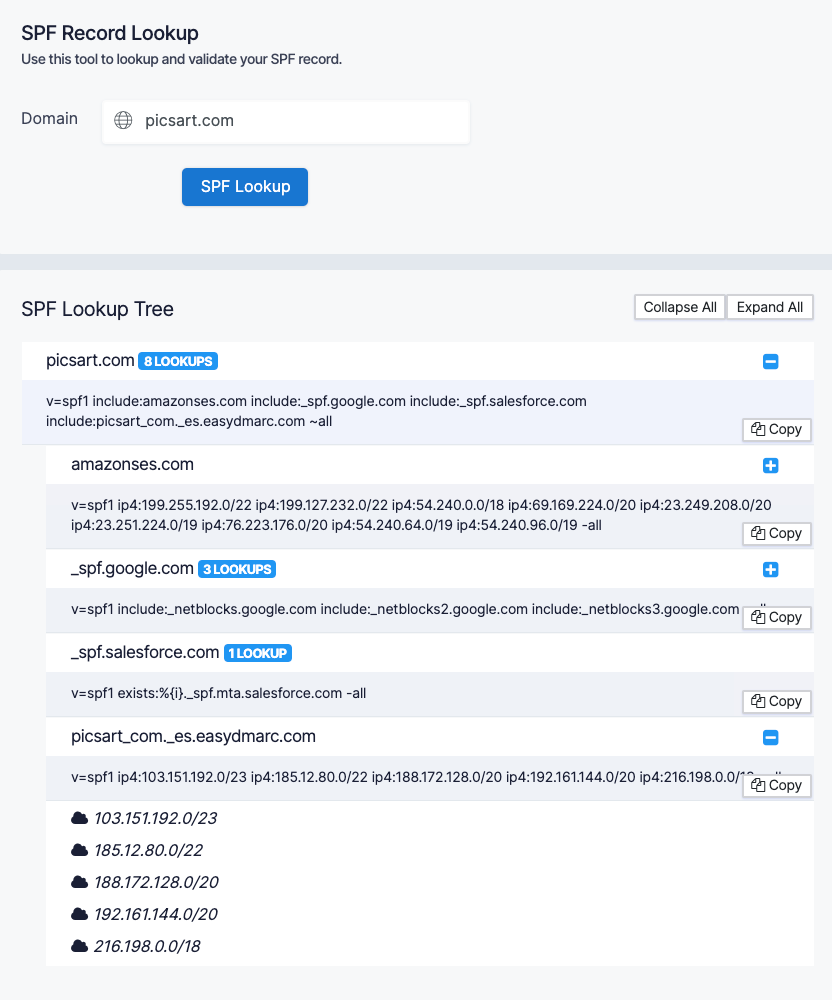The width and height of the screenshot is (832, 1000).
Task: Click the picsart.com SPF record text
Action: (316, 411)
